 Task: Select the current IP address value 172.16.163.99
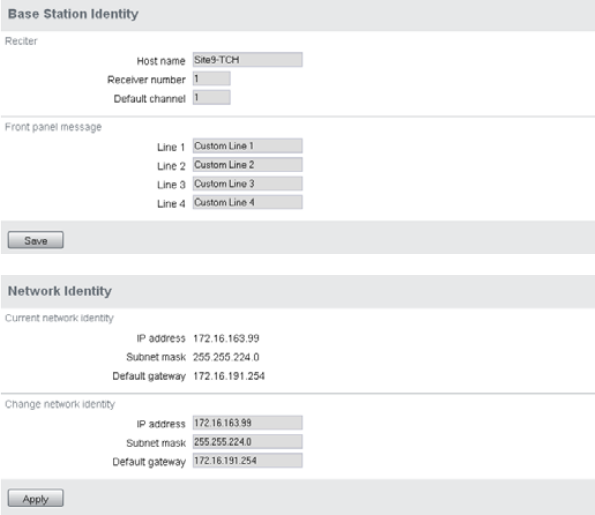226,338
